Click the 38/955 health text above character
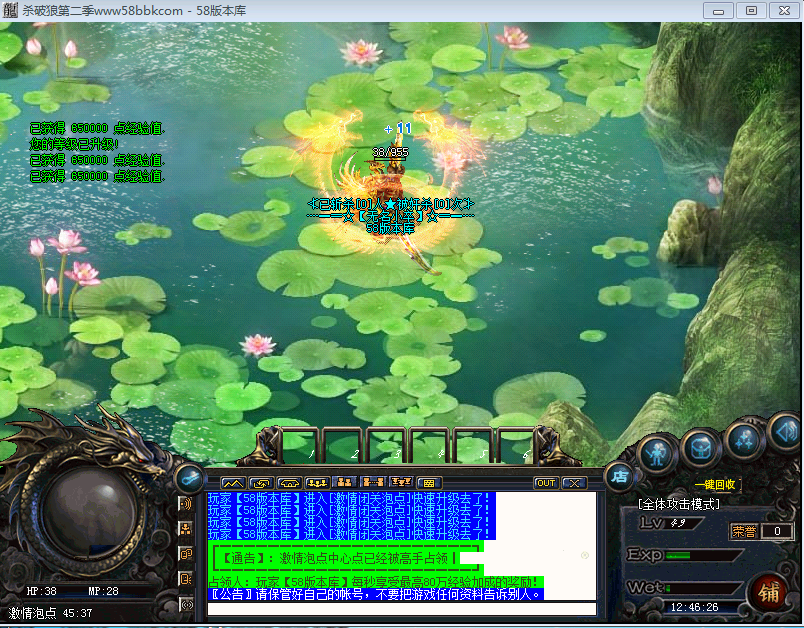Viewport: 804px width, 628px height. [x=390, y=152]
